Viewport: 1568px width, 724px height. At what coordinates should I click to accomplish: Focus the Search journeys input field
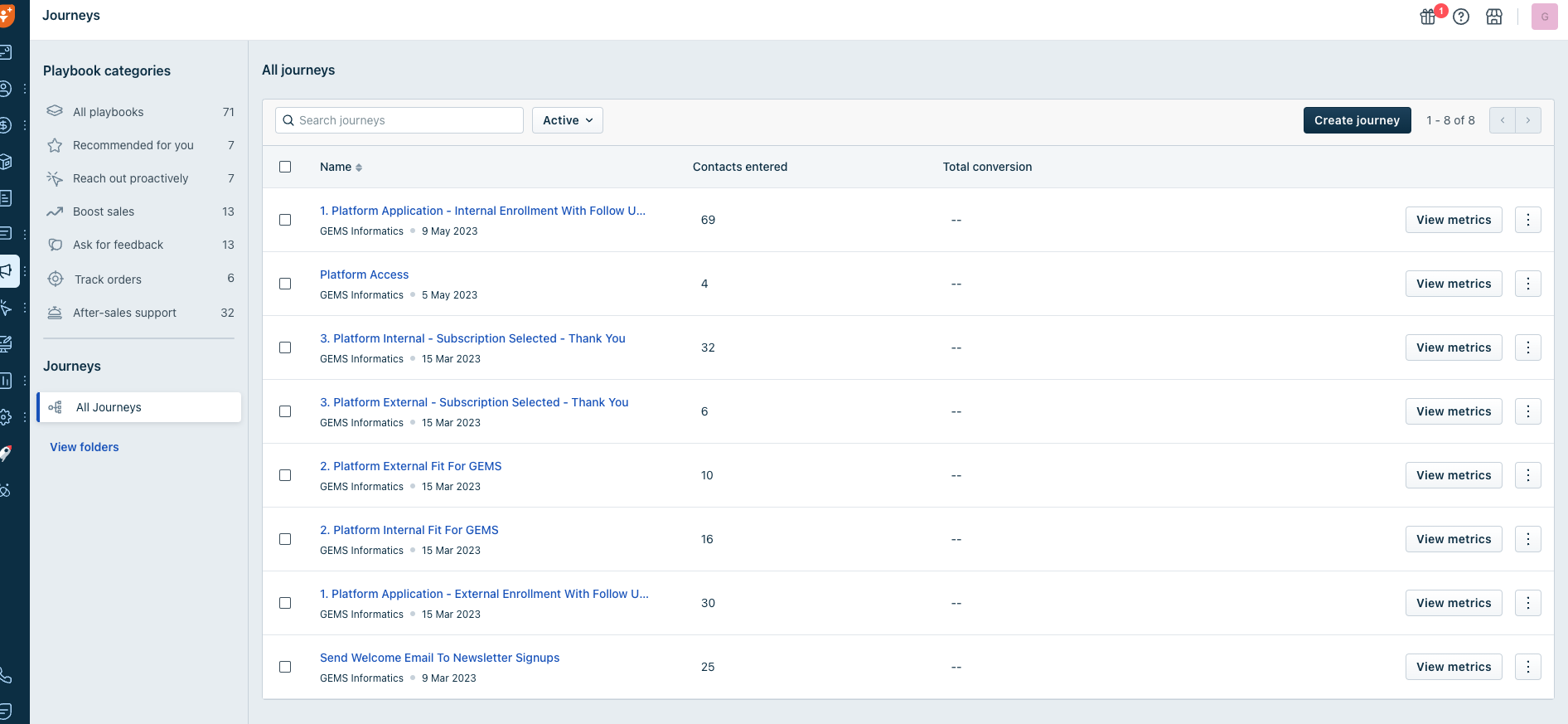[406, 120]
